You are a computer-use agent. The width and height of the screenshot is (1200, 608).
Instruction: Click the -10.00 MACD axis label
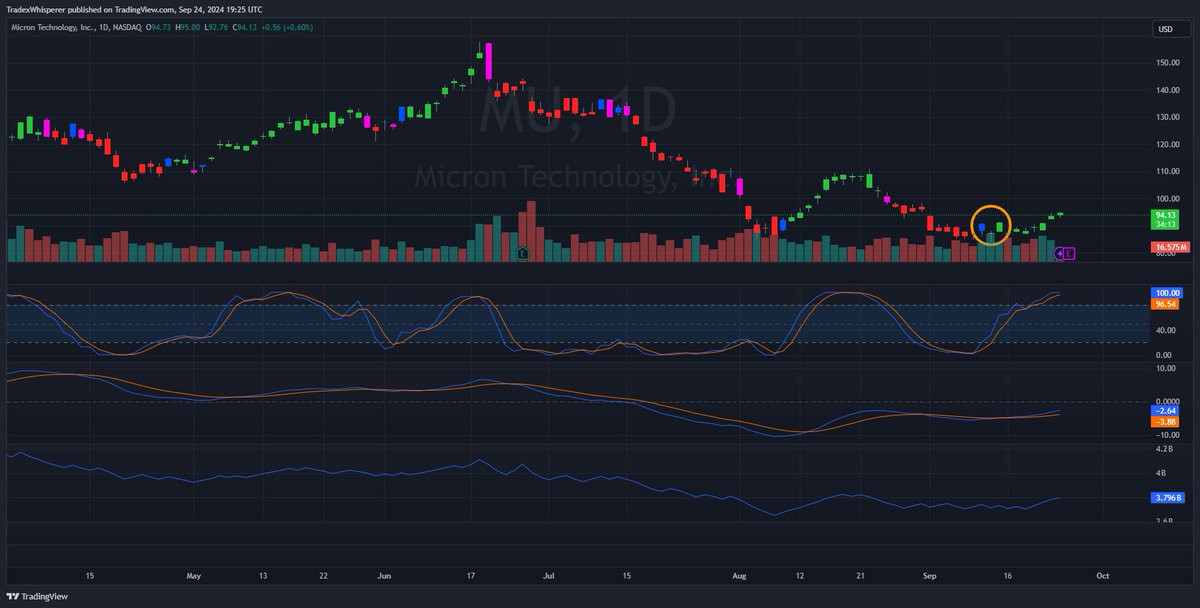coord(1167,435)
